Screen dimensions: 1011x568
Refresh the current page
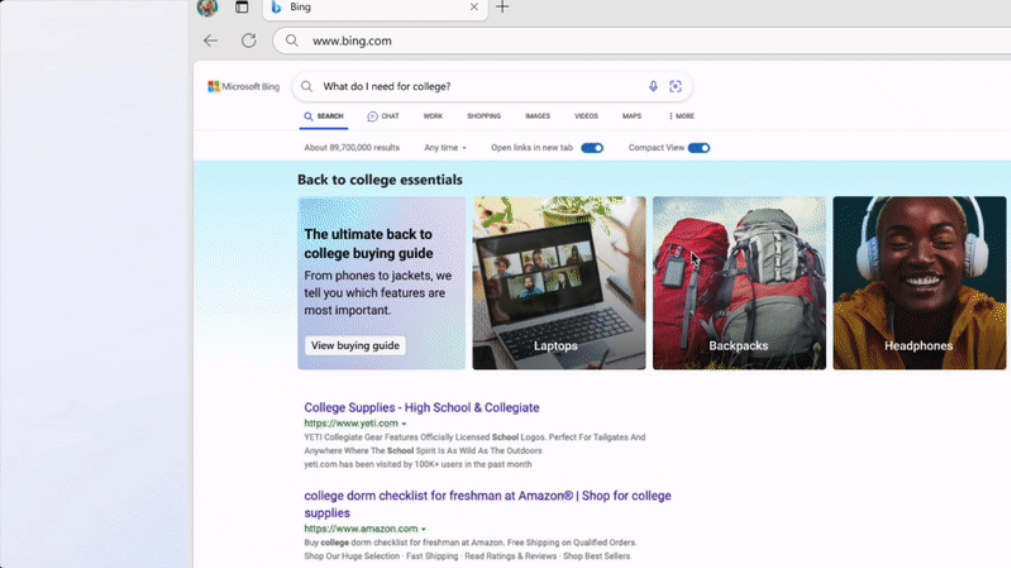249,41
